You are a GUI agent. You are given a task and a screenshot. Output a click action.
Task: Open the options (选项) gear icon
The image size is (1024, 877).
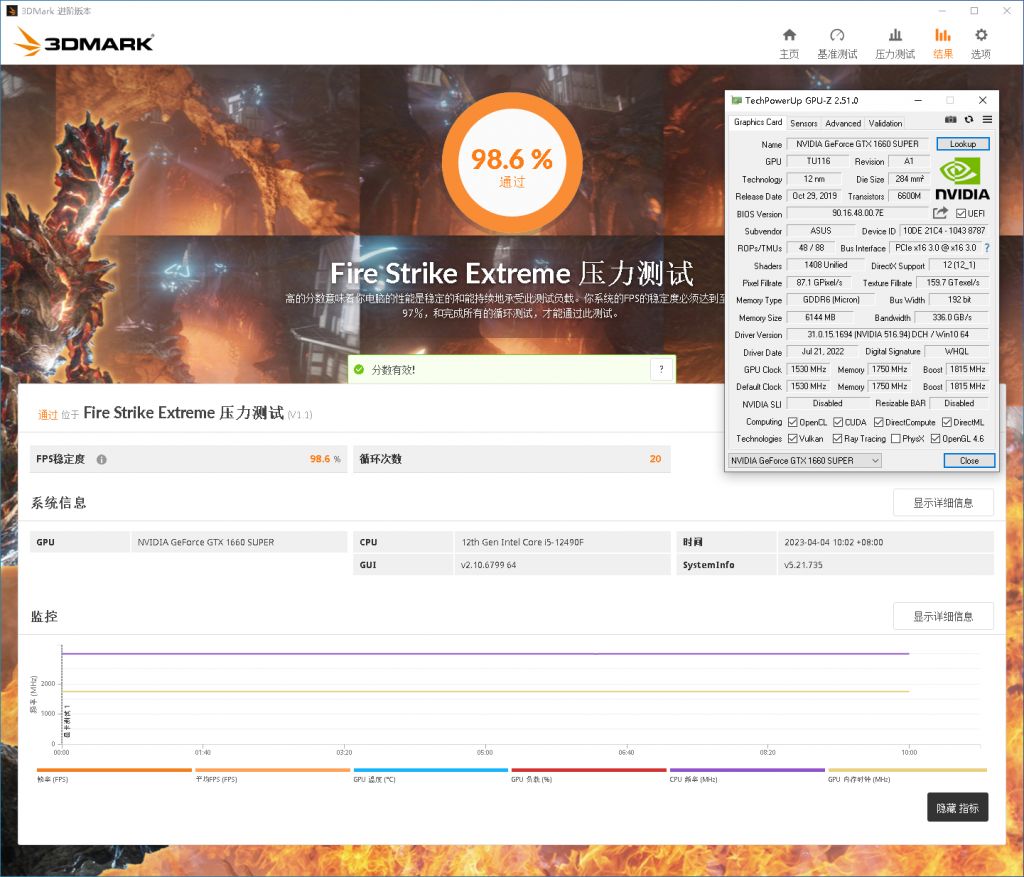click(981, 36)
